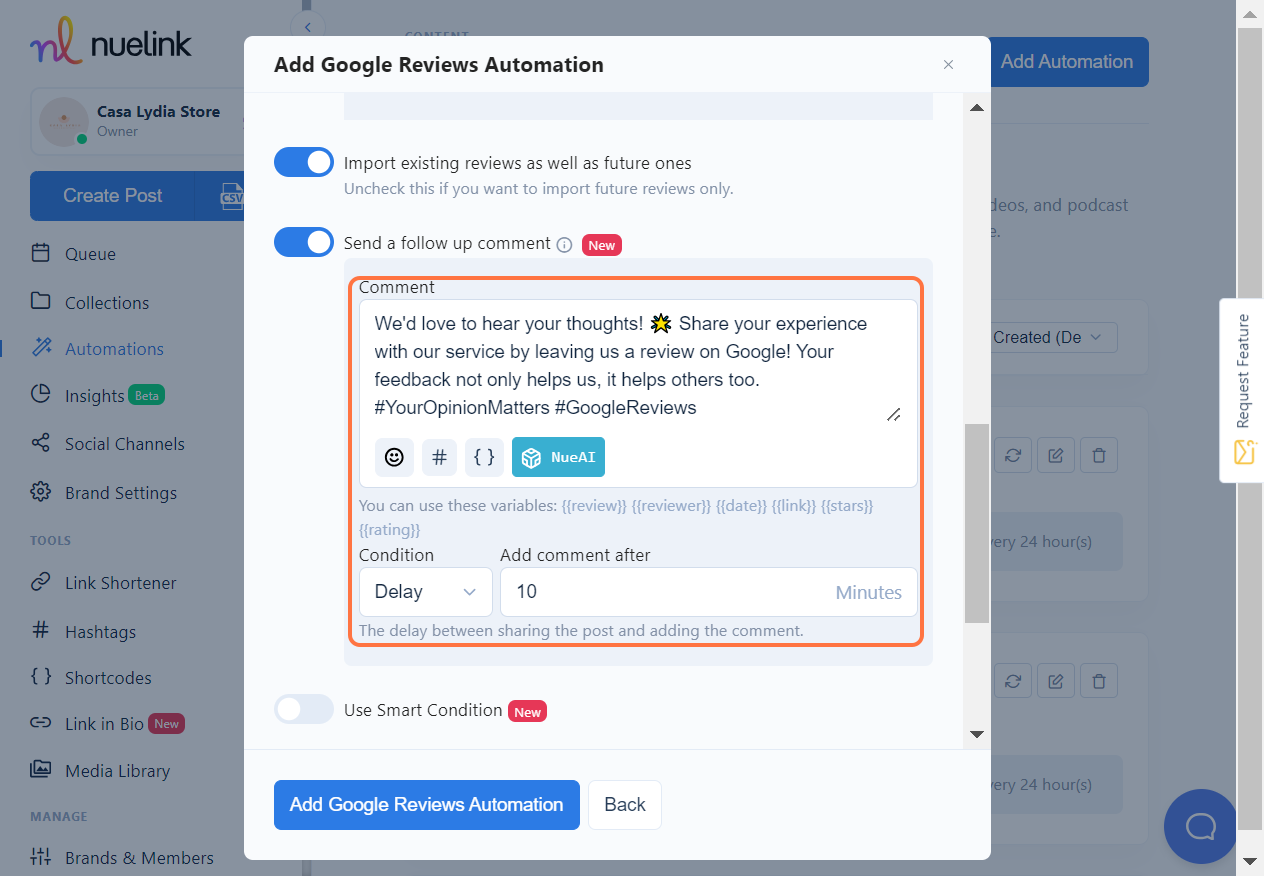This screenshot has width=1264, height=876.
Task: Disable the Send a follow up comment switch
Action: (x=304, y=242)
